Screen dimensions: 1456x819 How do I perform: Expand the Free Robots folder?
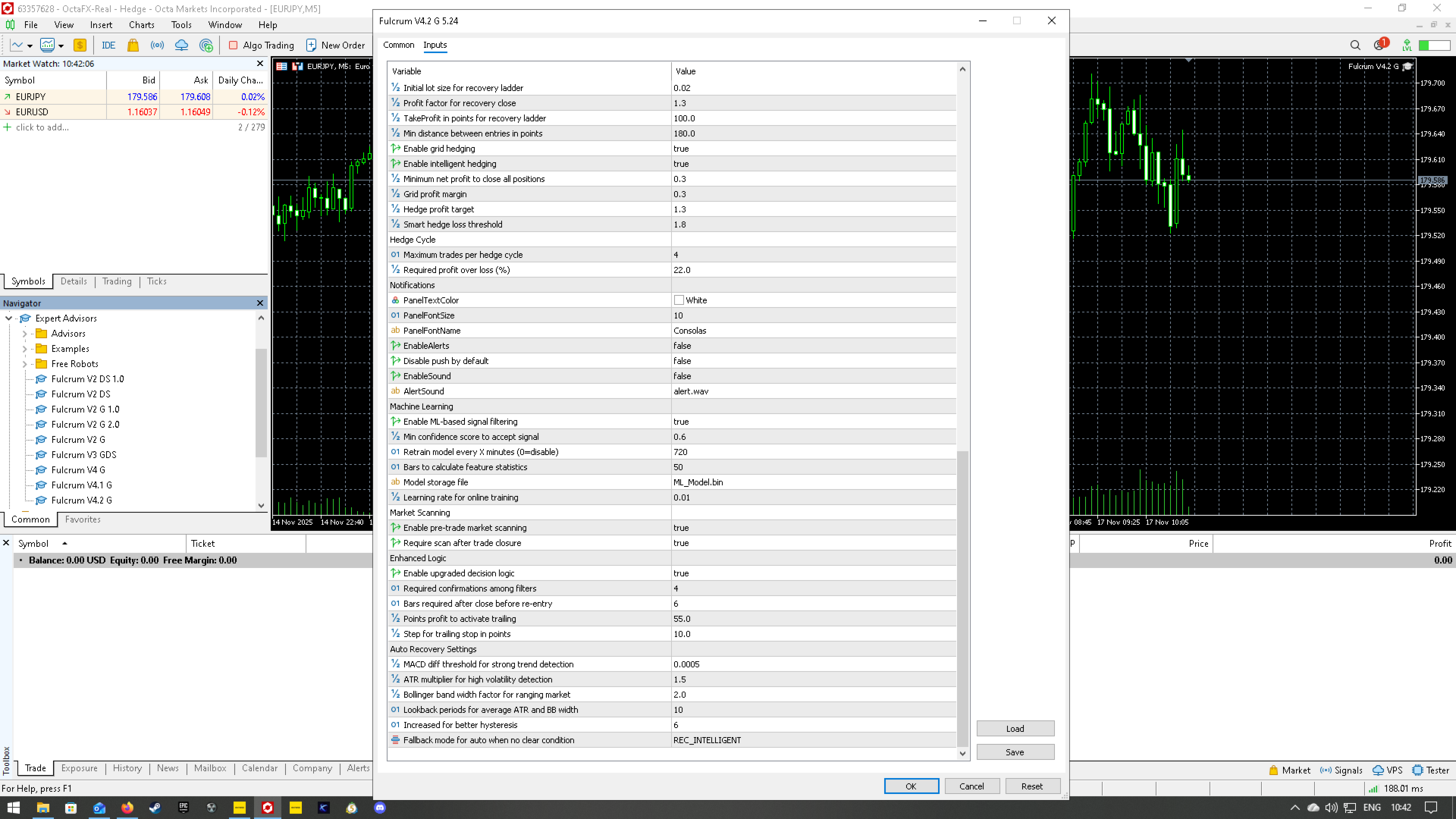click(24, 364)
